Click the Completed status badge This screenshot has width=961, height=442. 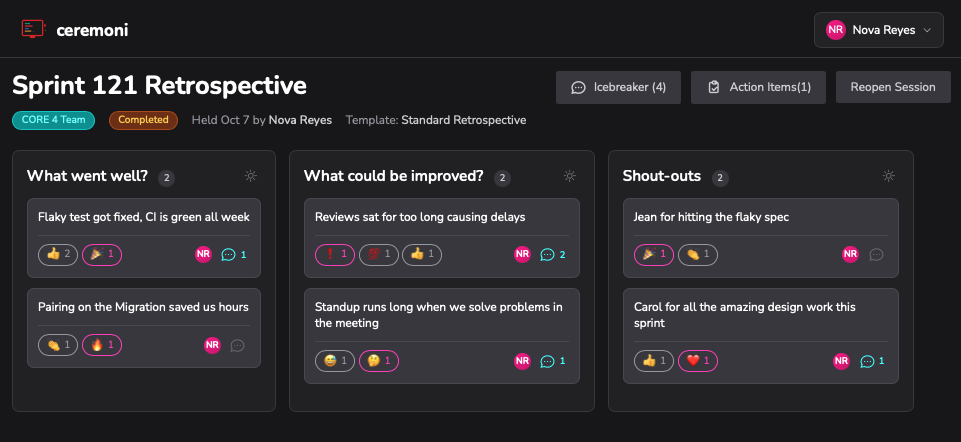(143, 120)
